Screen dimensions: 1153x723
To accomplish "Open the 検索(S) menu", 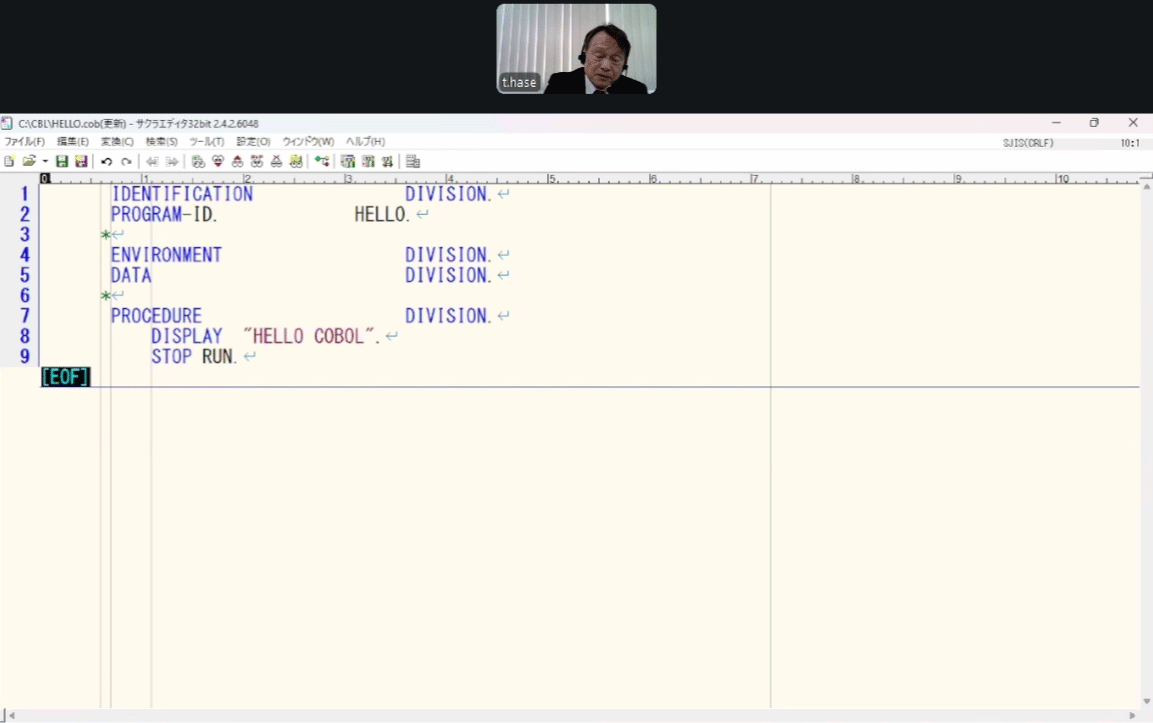I will pyautogui.click(x=161, y=142).
